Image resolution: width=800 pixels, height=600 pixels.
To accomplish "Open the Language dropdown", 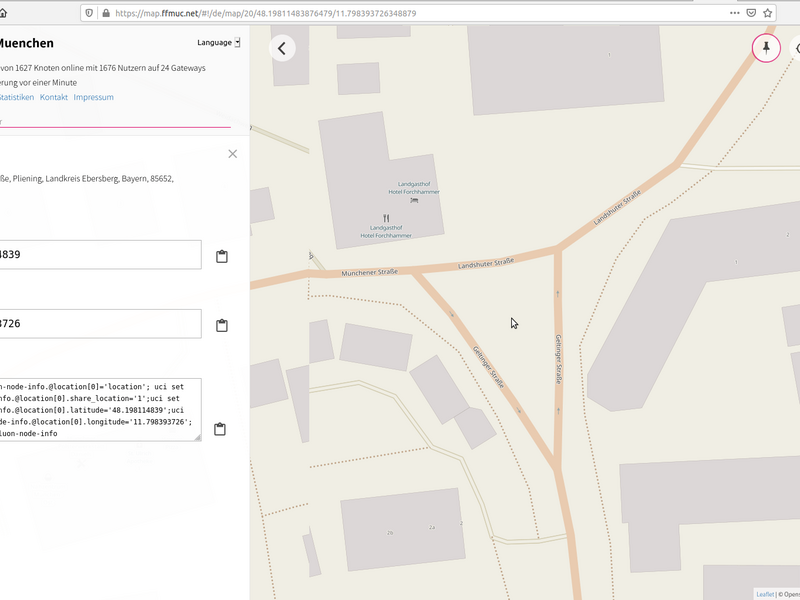I will point(218,42).
